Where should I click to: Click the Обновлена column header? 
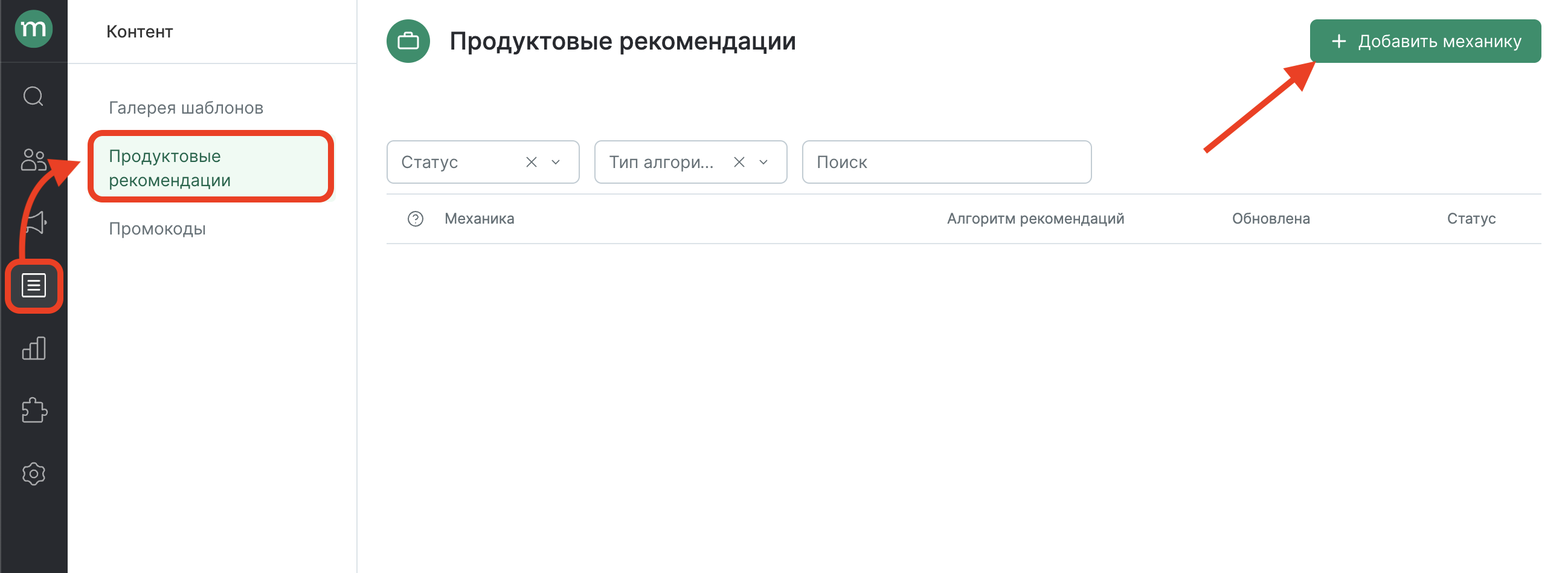pos(1271,219)
